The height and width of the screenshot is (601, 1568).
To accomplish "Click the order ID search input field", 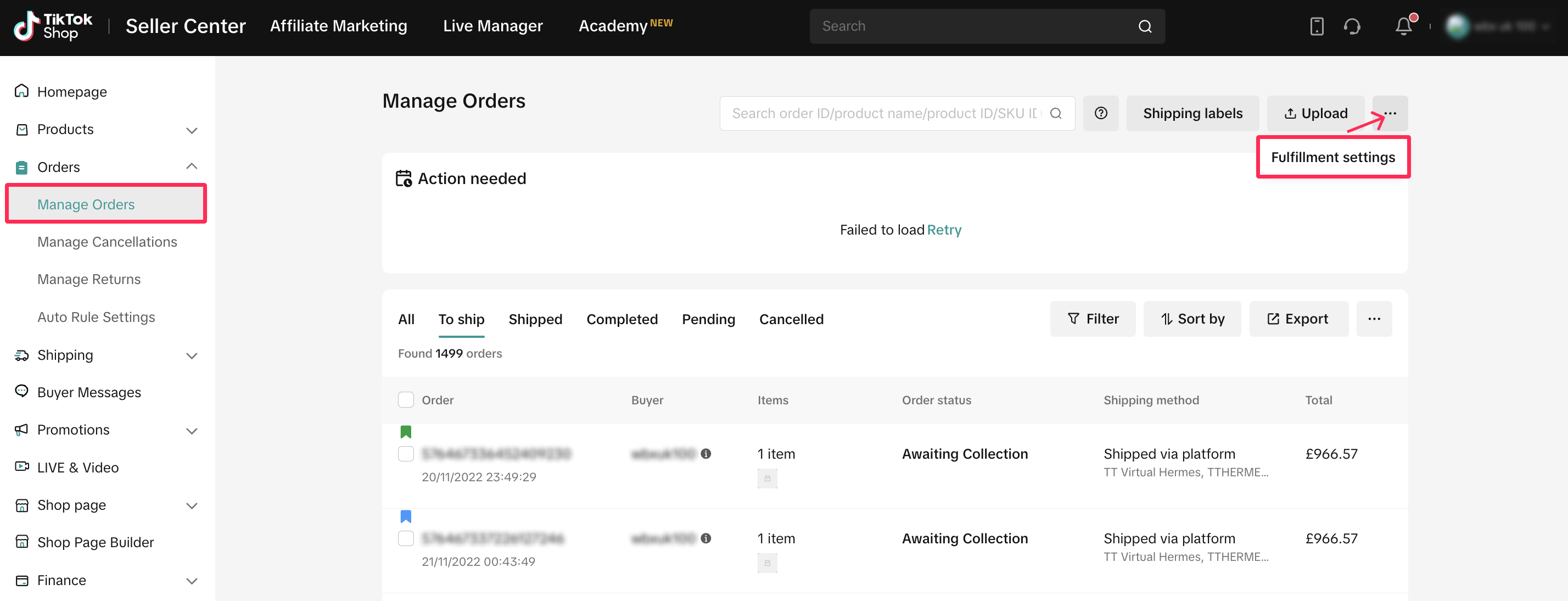I will point(883,113).
